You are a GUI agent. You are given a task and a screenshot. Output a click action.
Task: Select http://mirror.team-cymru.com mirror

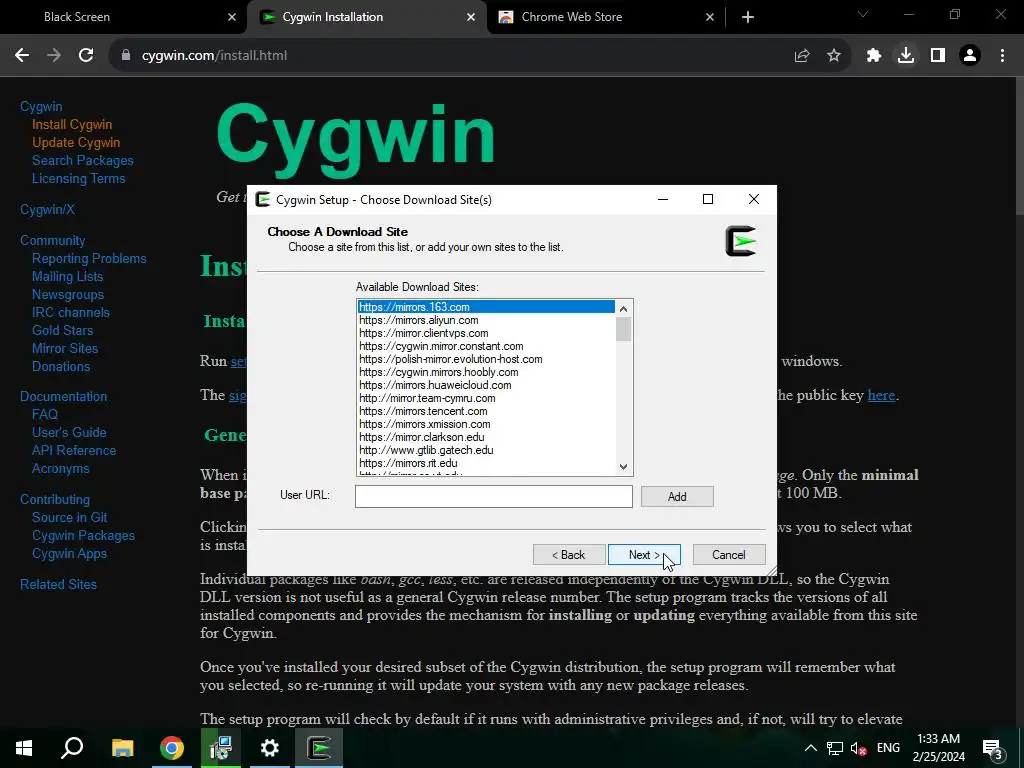[x=486, y=398]
